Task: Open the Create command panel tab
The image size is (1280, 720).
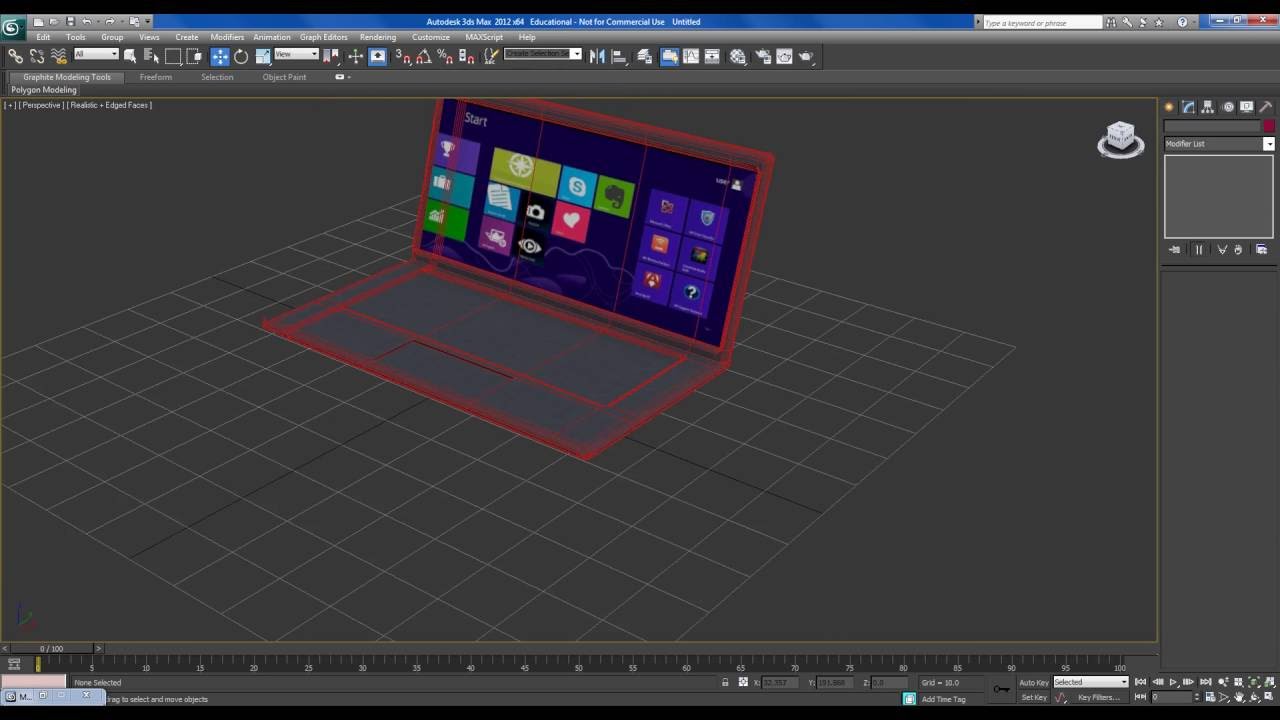Action: pyautogui.click(x=1169, y=107)
